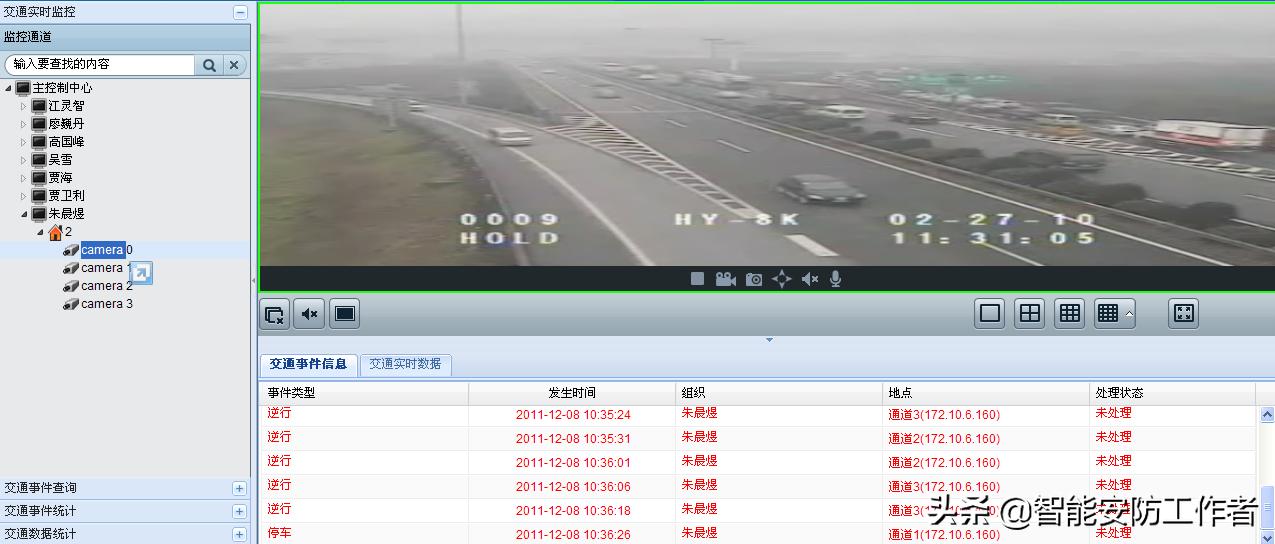Sort by 组织 column header
The width and height of the screenshot is (1275, 544).
[780, 393]
